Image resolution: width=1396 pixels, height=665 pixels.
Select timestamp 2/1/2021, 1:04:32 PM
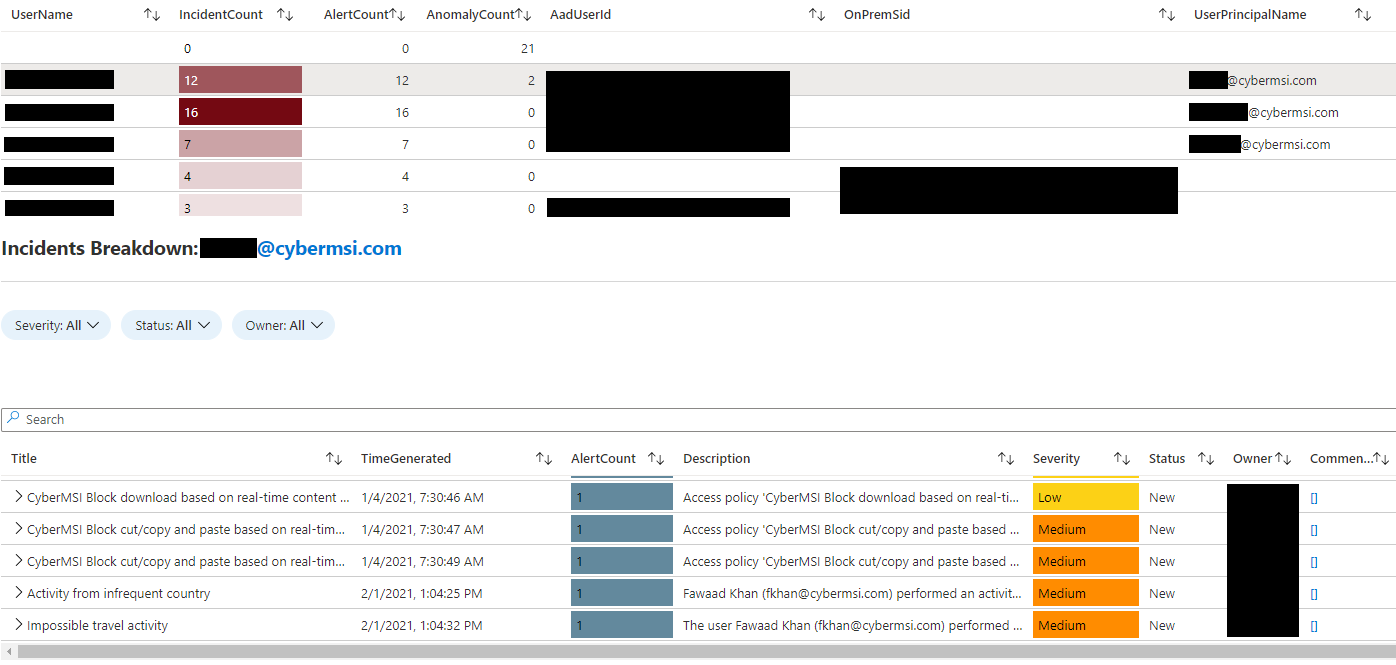pos(421,625)
